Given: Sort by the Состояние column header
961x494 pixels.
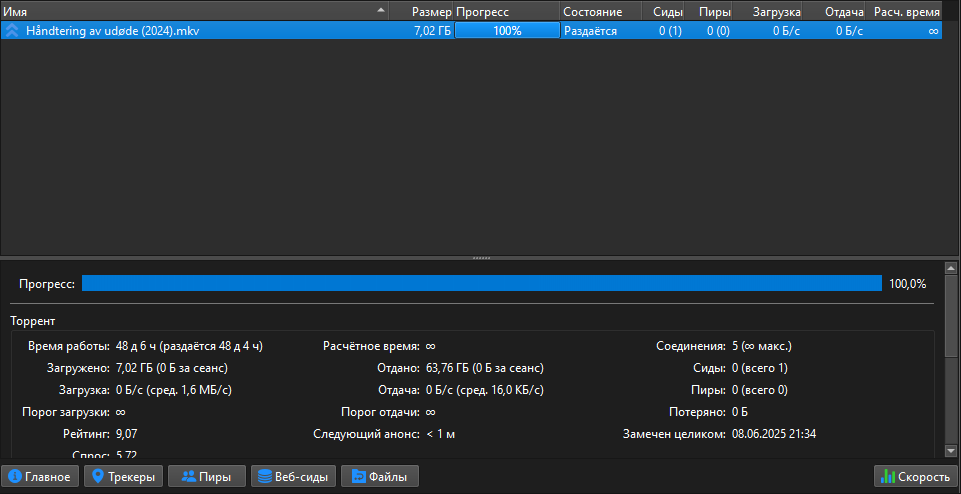Looking at the screenshot, I should [601, 12].
